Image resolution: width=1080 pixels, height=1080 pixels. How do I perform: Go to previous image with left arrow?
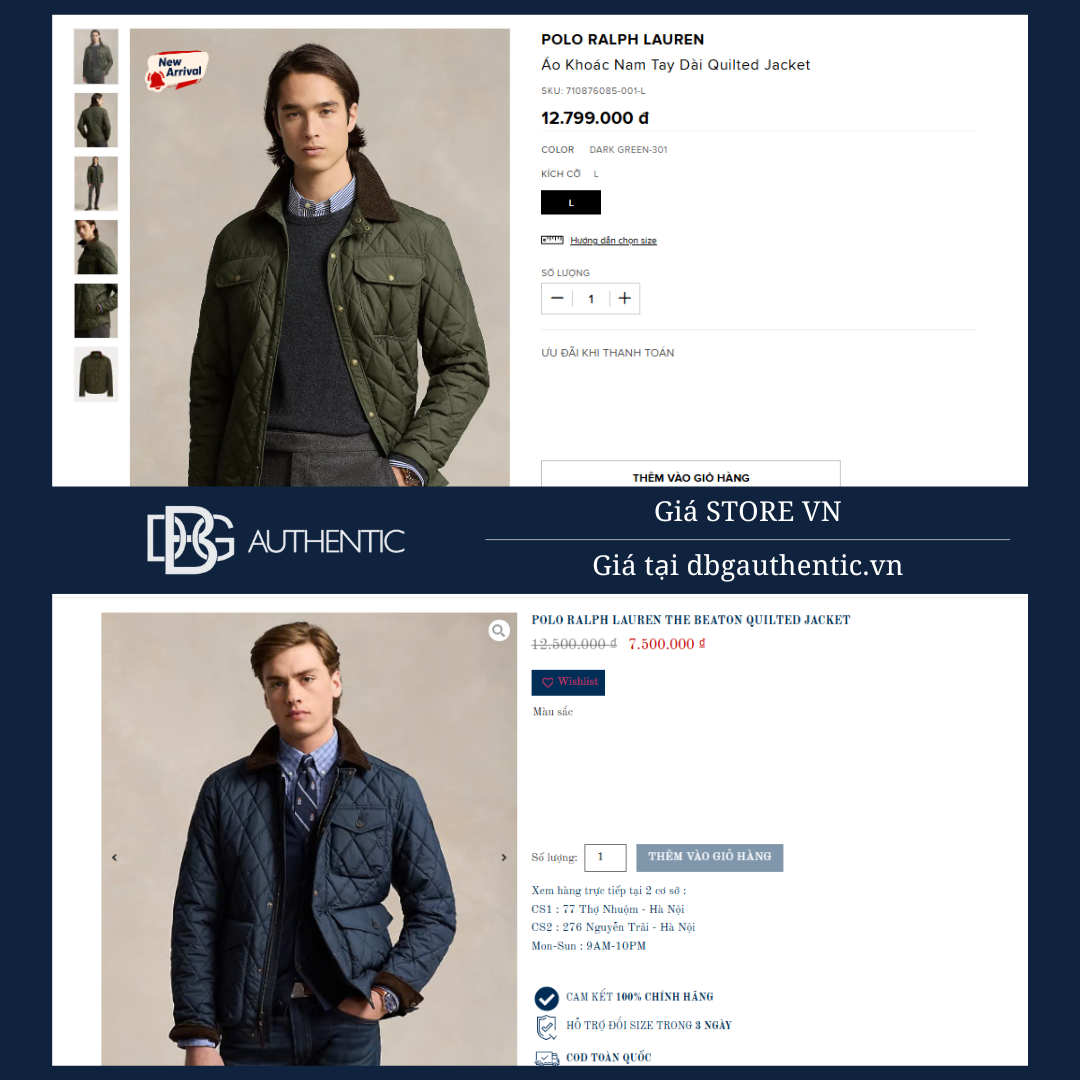click(x=114, y=858)
